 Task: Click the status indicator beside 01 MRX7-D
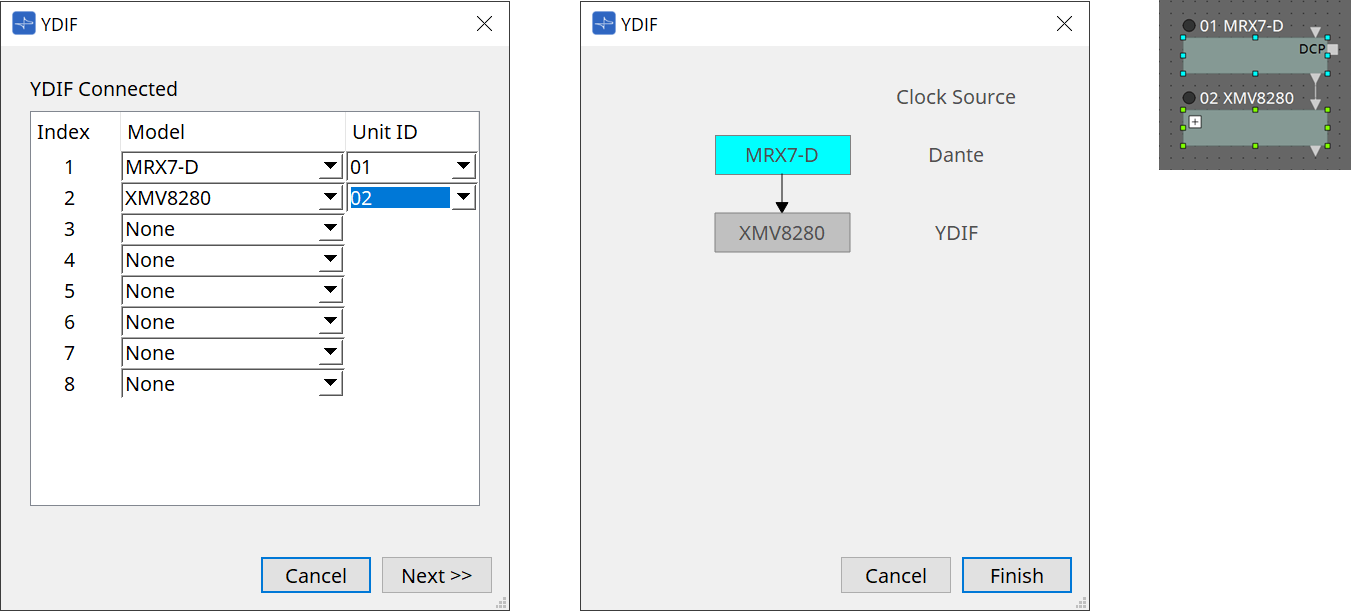1189,26
